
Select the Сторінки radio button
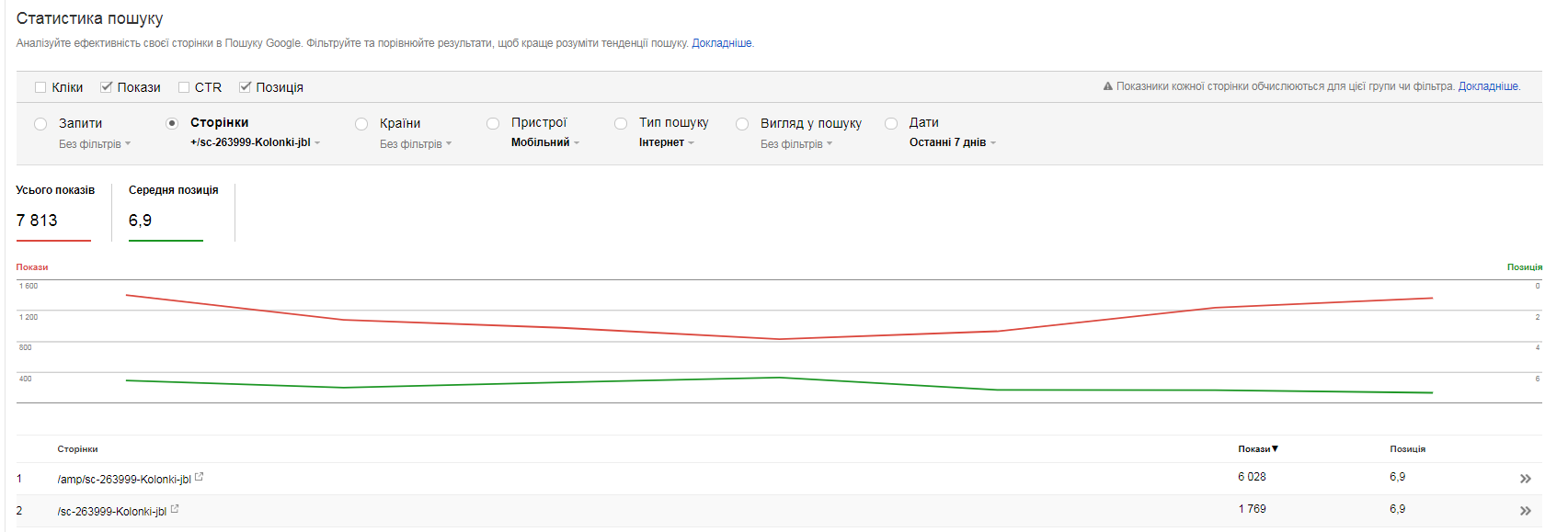tap(172, 123)
